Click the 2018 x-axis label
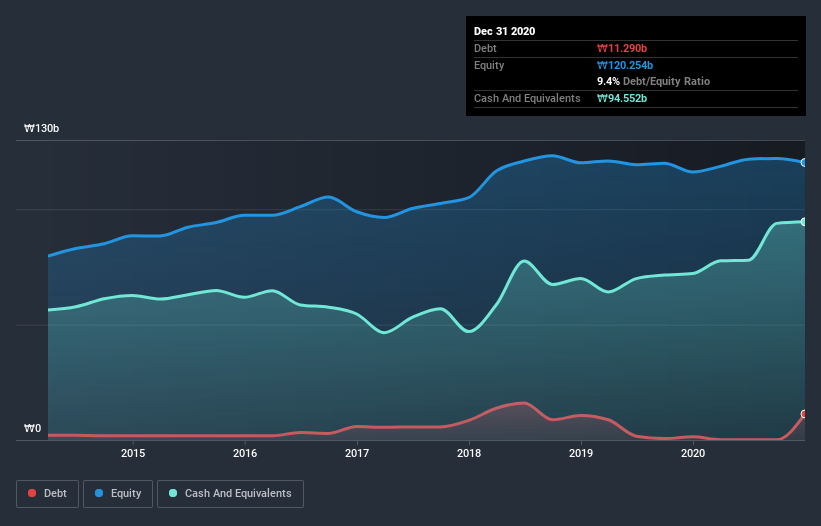This screenshot has width=821, height=526. 469,453
